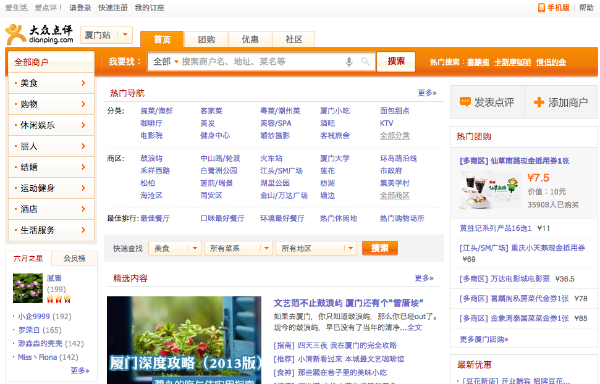The height and width of the screenshot is (384, 600).
Task: Click into the merchant search input field
Action: click(262, 62)
